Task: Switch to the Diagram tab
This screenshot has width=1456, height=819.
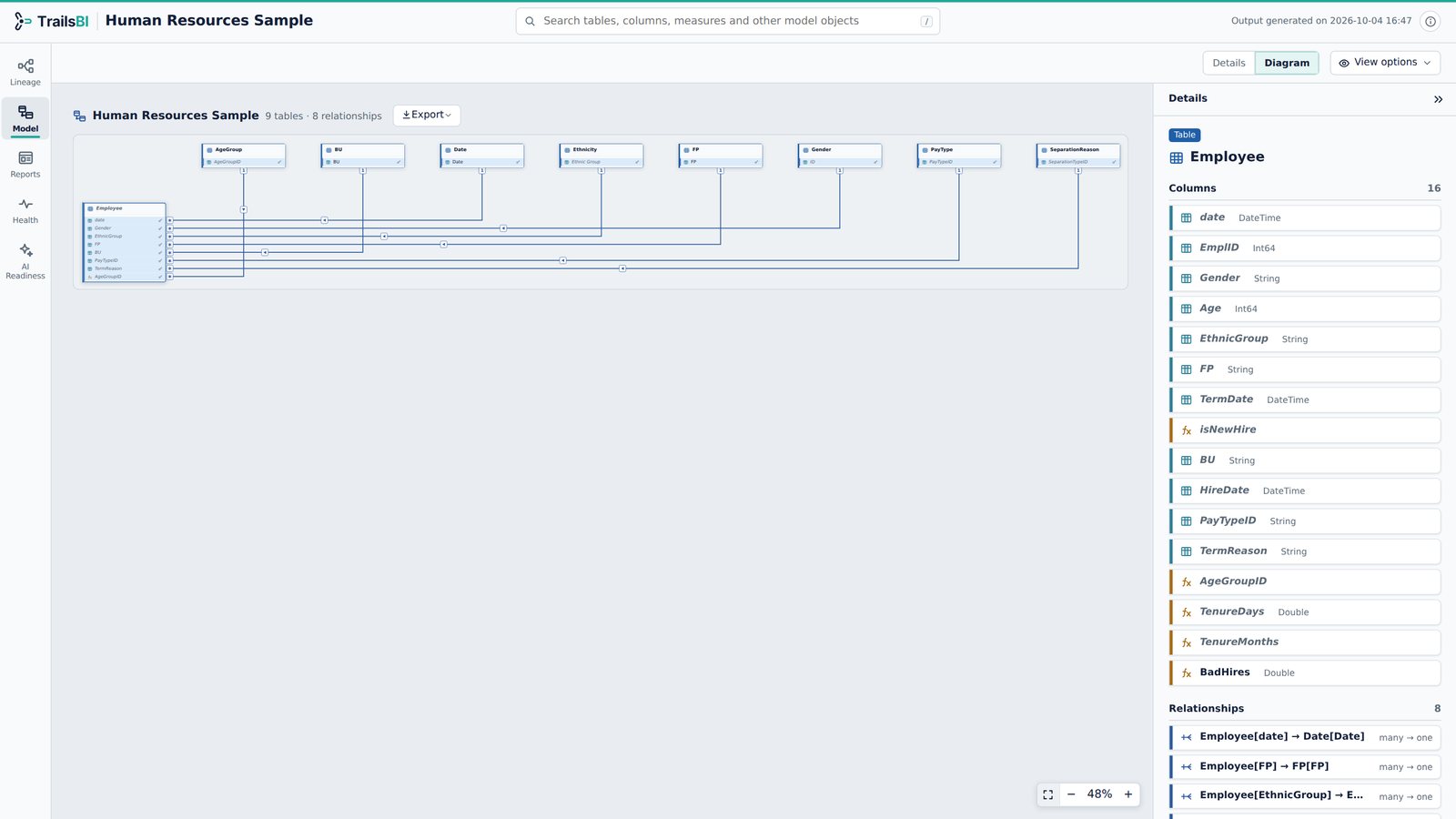Action: [x=1287, y=63]
